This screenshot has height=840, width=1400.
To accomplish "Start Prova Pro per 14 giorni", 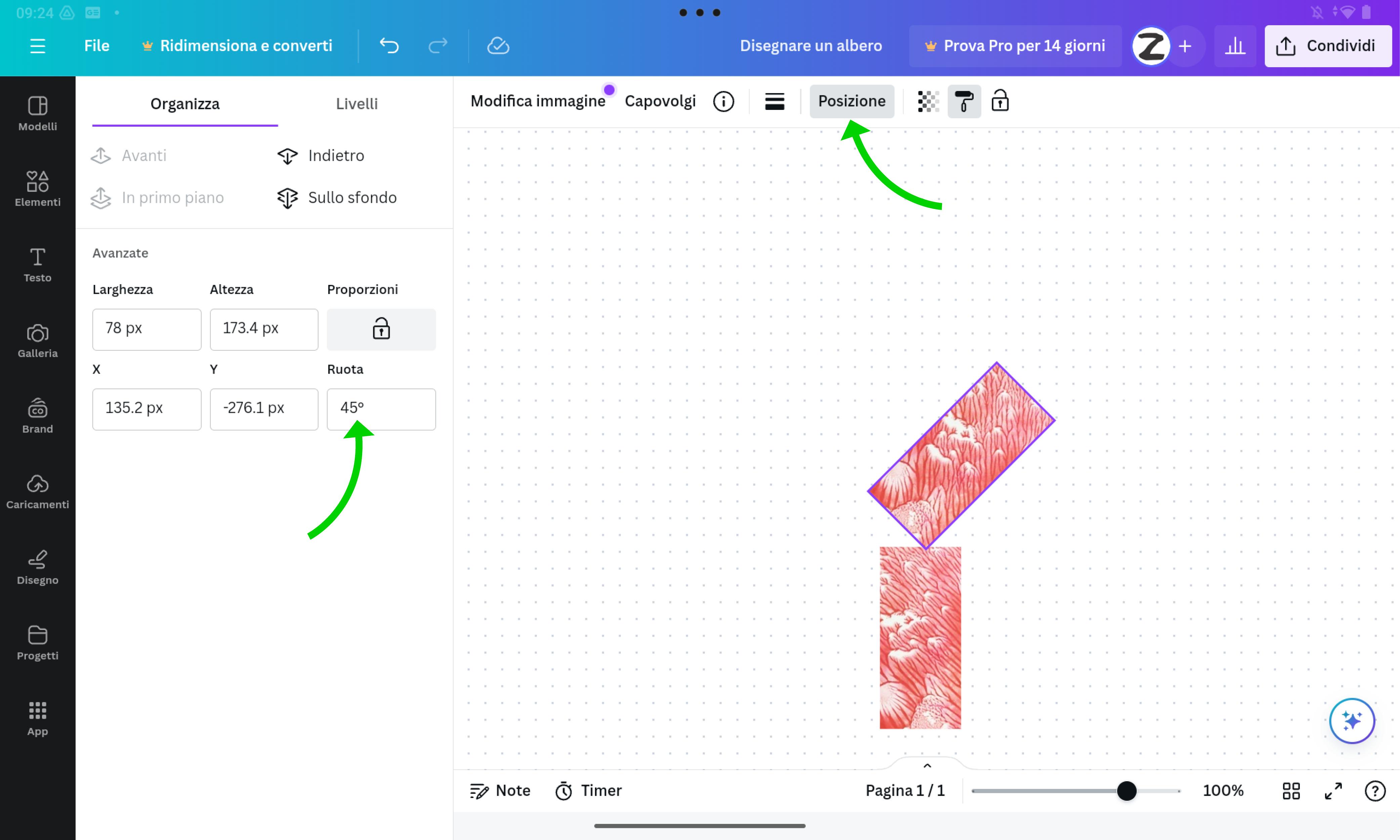I will pos(1015,46).
